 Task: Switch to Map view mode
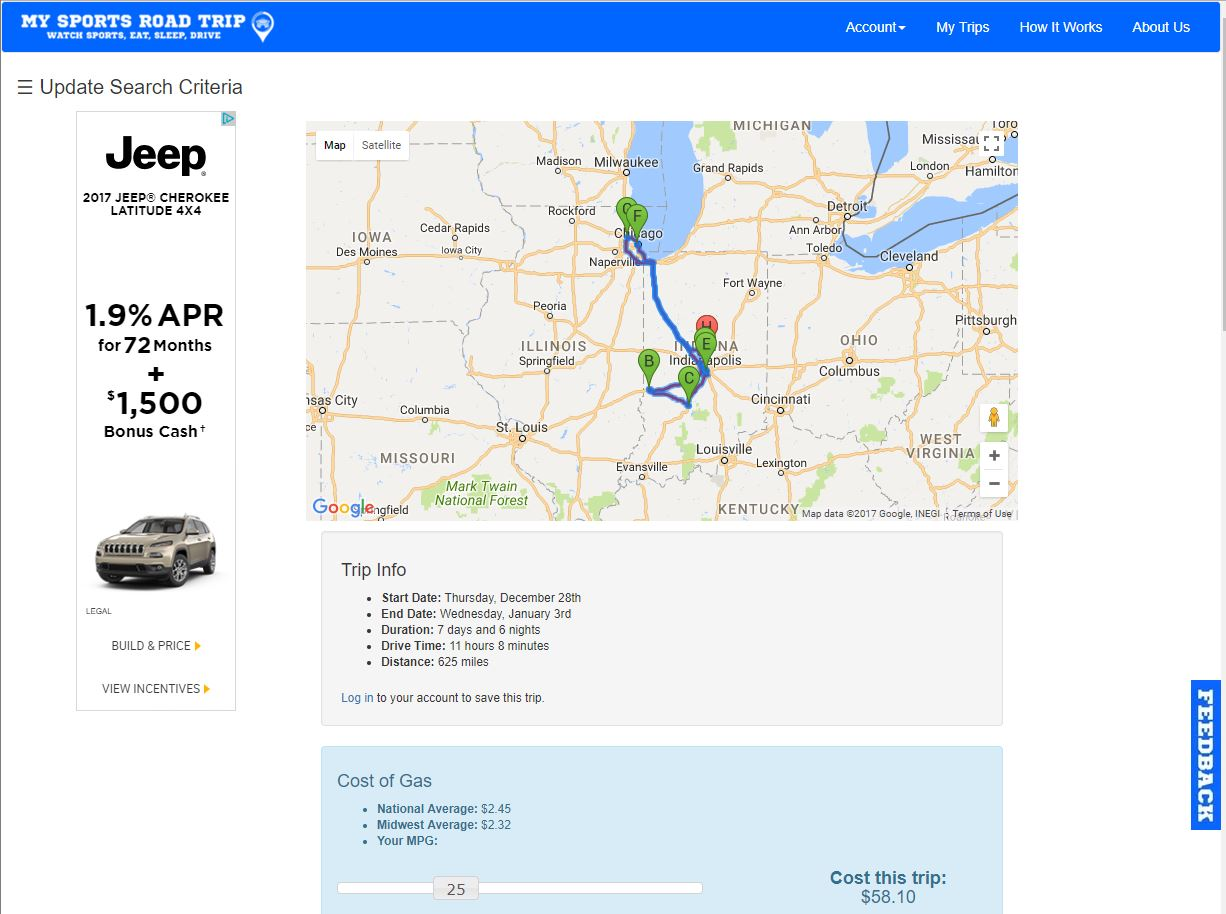coord(334,145)
